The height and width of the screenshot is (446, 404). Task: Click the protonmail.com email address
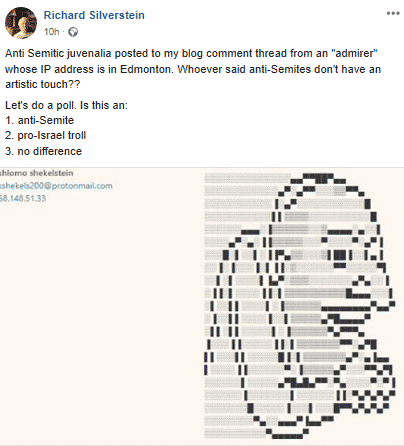[56, 186]
